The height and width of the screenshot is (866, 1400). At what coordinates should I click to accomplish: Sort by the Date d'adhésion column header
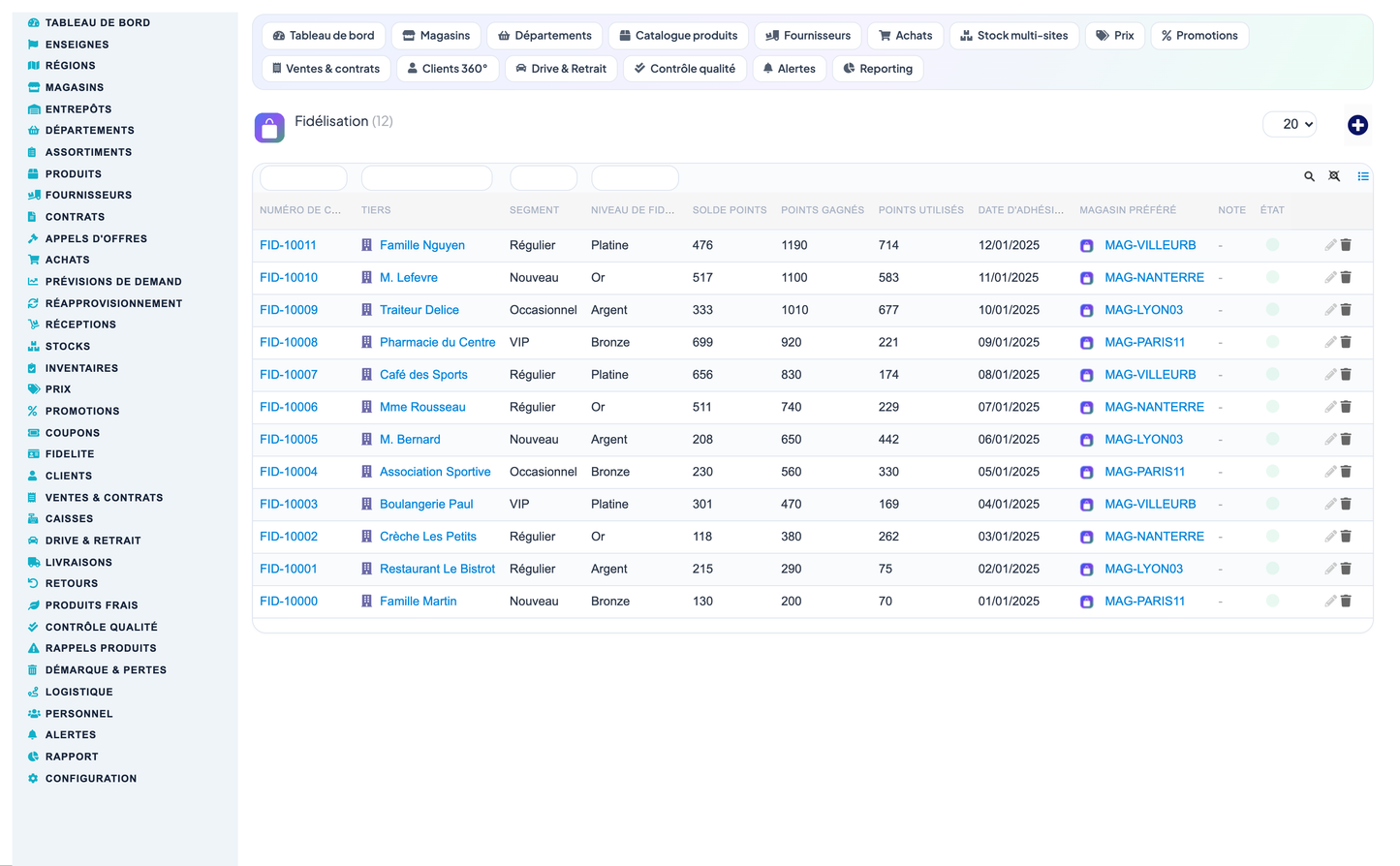1021,210
